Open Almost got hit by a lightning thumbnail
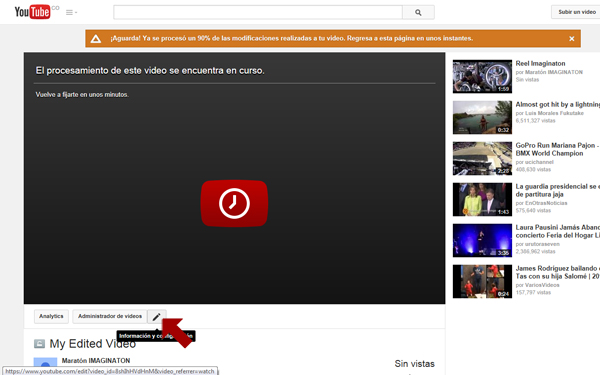 coord(482,117)
